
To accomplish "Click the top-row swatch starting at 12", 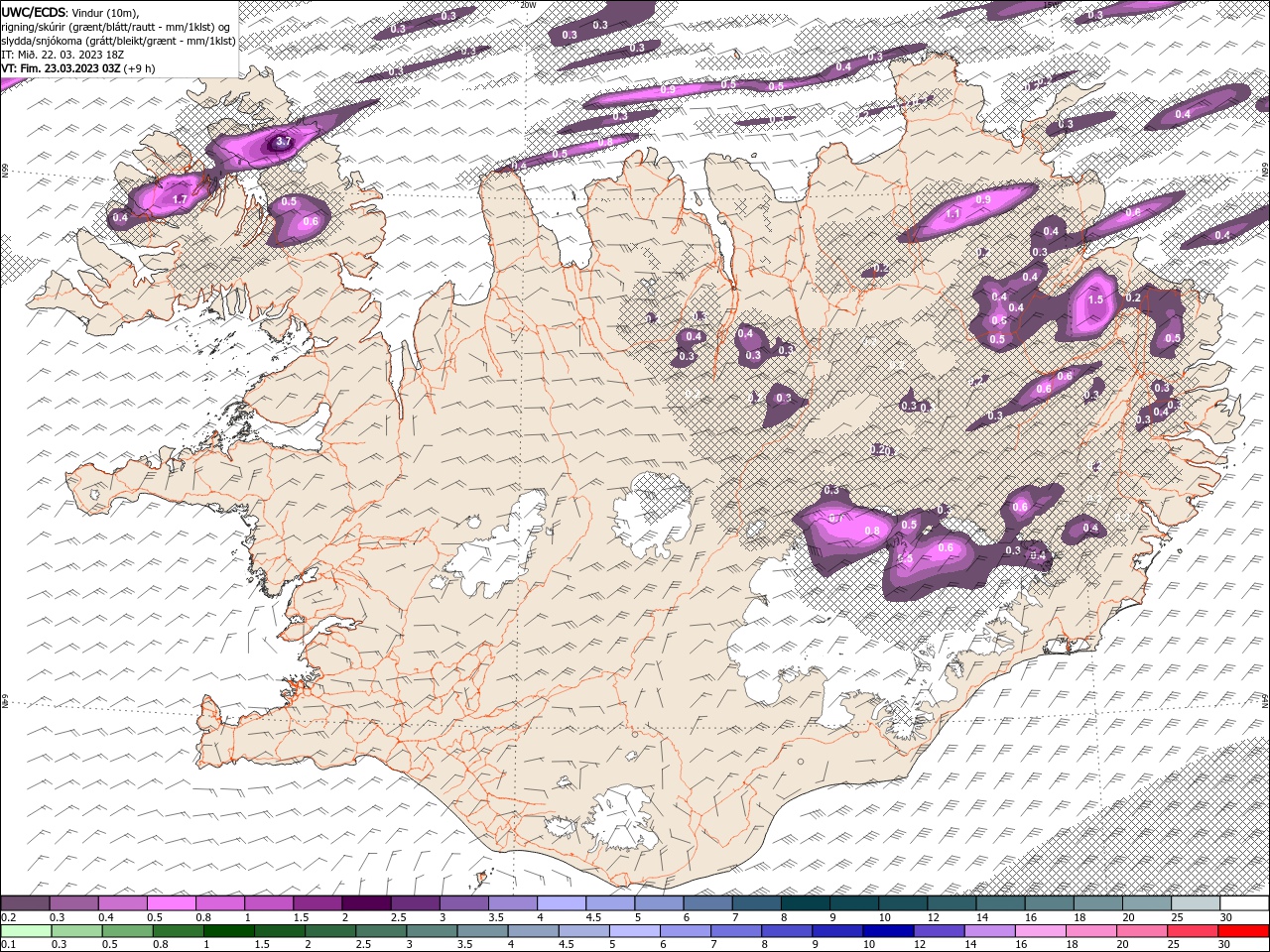I will pyautogui.click(x=951, y=903).
